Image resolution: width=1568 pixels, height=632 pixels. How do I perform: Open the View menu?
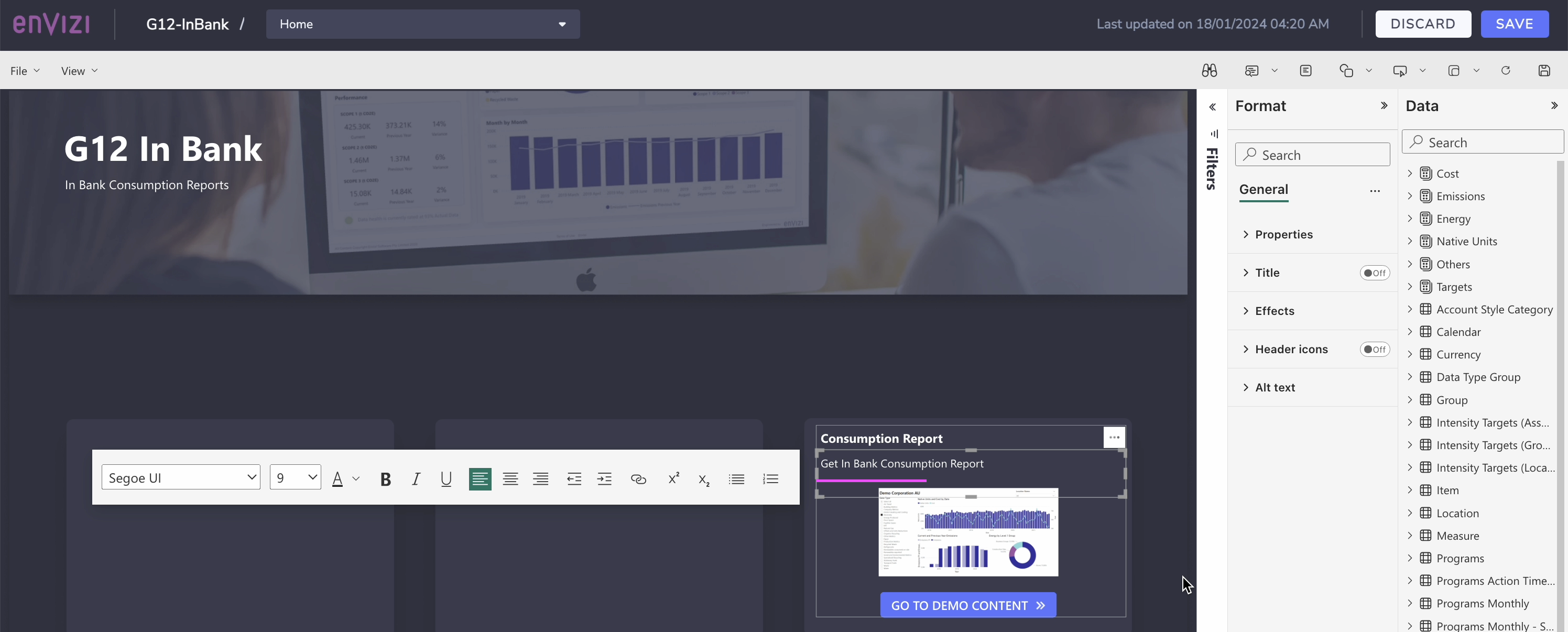(79, 71)
